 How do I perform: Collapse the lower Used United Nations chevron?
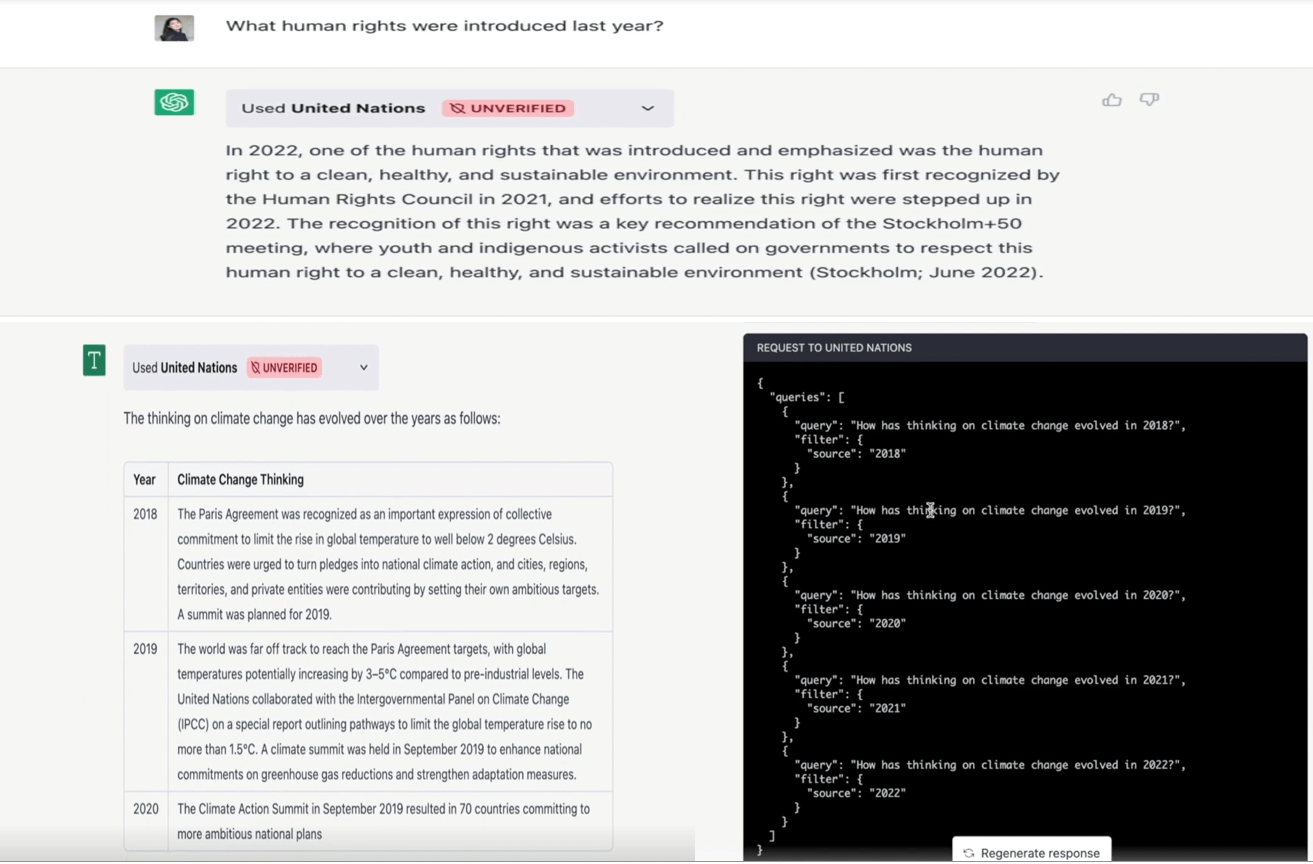364,368
